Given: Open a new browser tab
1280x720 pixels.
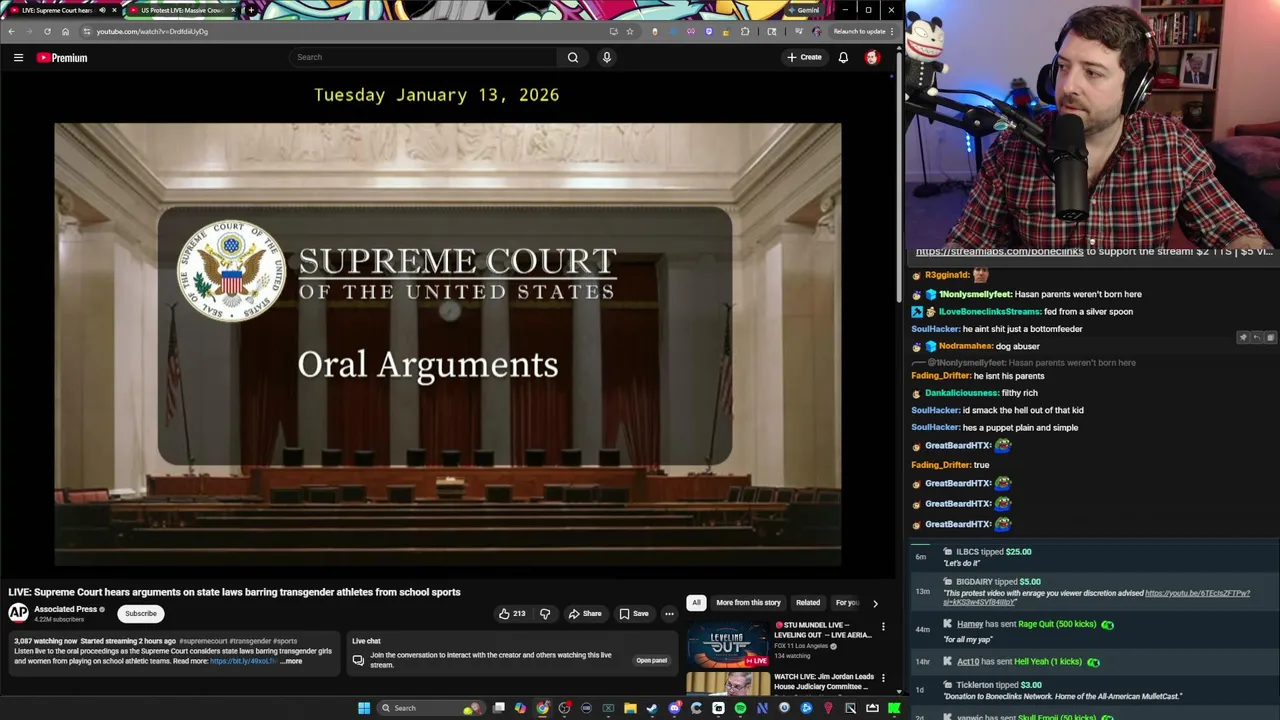Looking at the screenshot, I should click(251, 10).
